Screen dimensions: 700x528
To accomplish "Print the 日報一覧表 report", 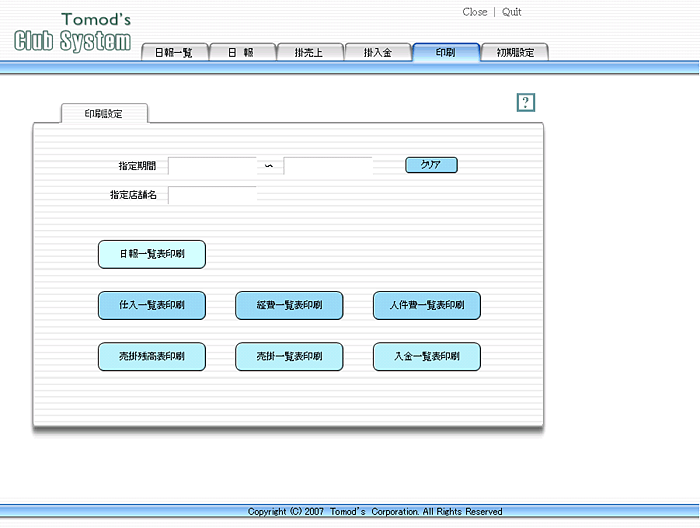I will 152,254.
